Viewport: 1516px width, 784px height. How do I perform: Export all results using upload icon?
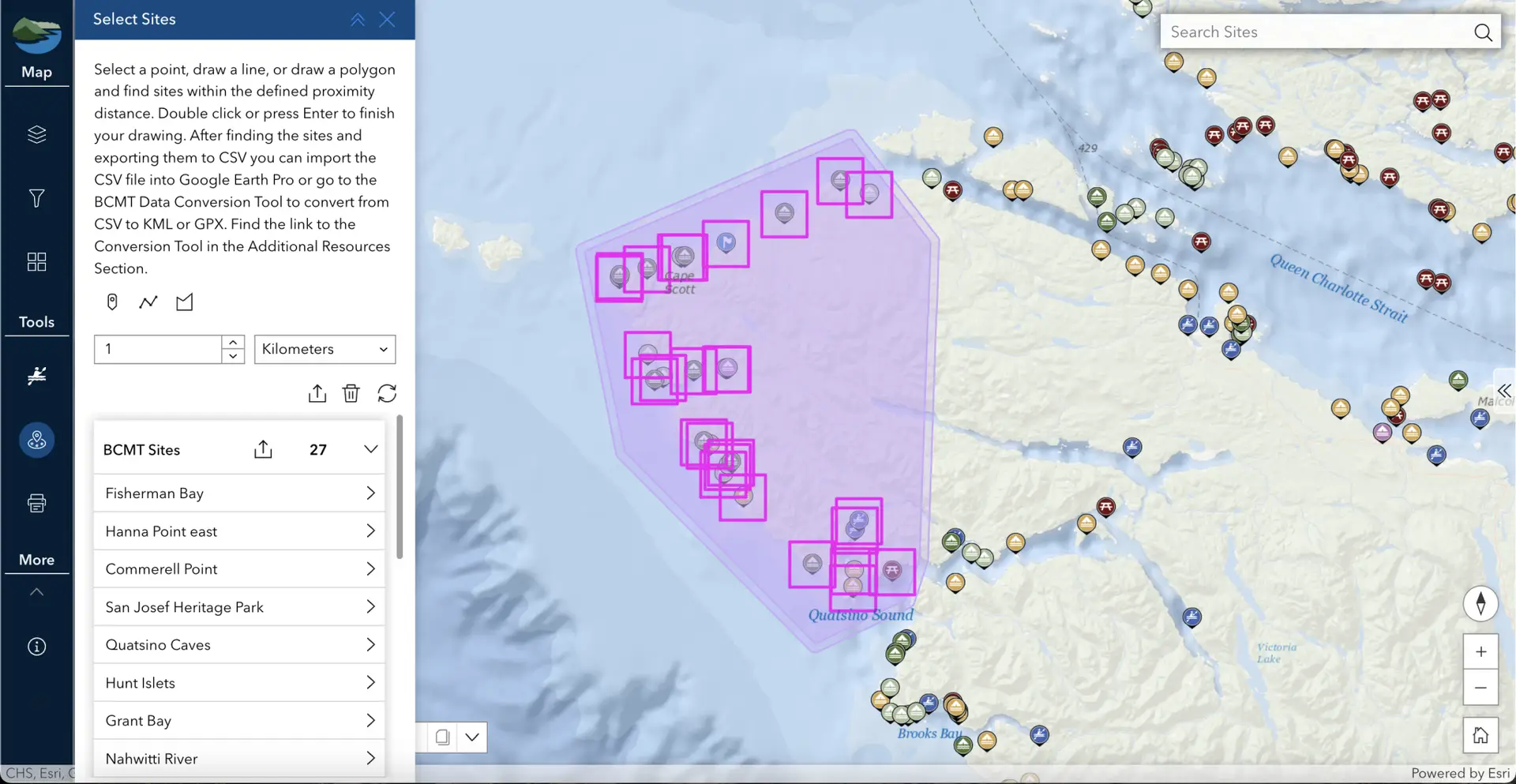click(317, 393)
